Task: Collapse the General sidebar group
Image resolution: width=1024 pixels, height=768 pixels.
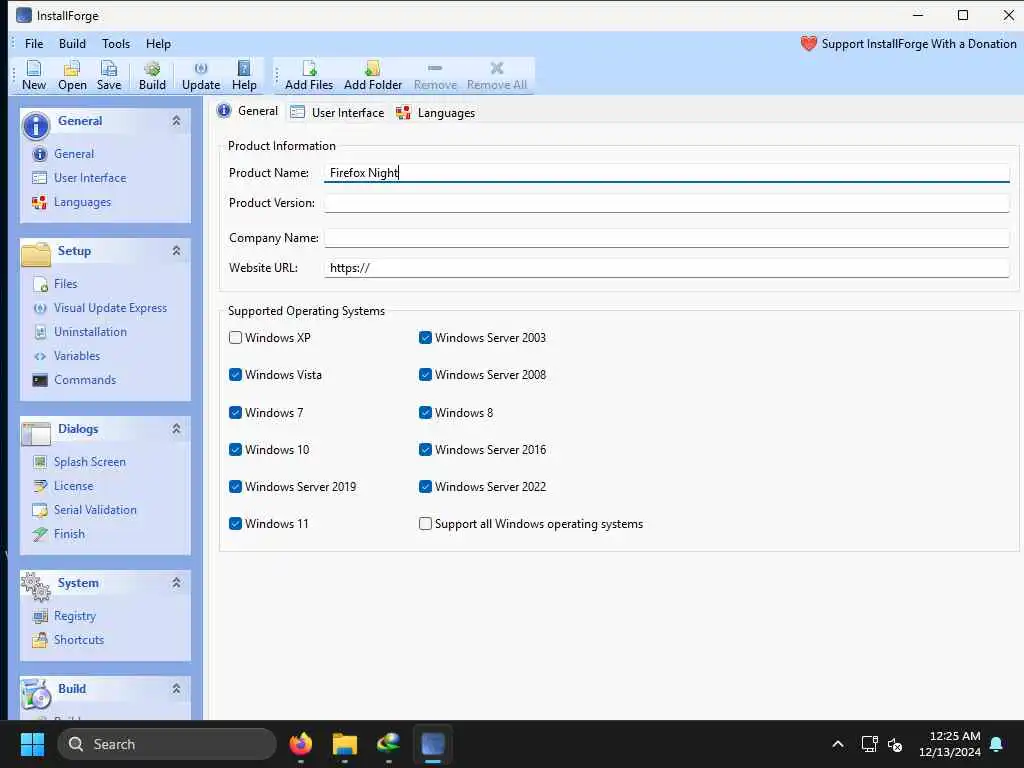Action: 176,121
